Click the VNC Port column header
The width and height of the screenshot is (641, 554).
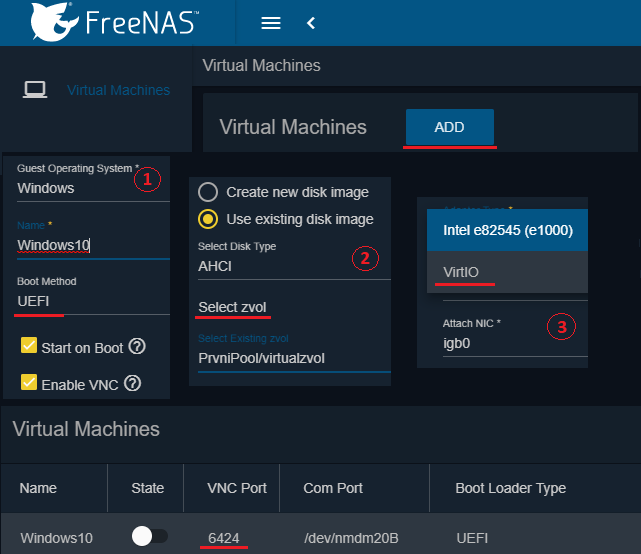click(x=237, y=488)
